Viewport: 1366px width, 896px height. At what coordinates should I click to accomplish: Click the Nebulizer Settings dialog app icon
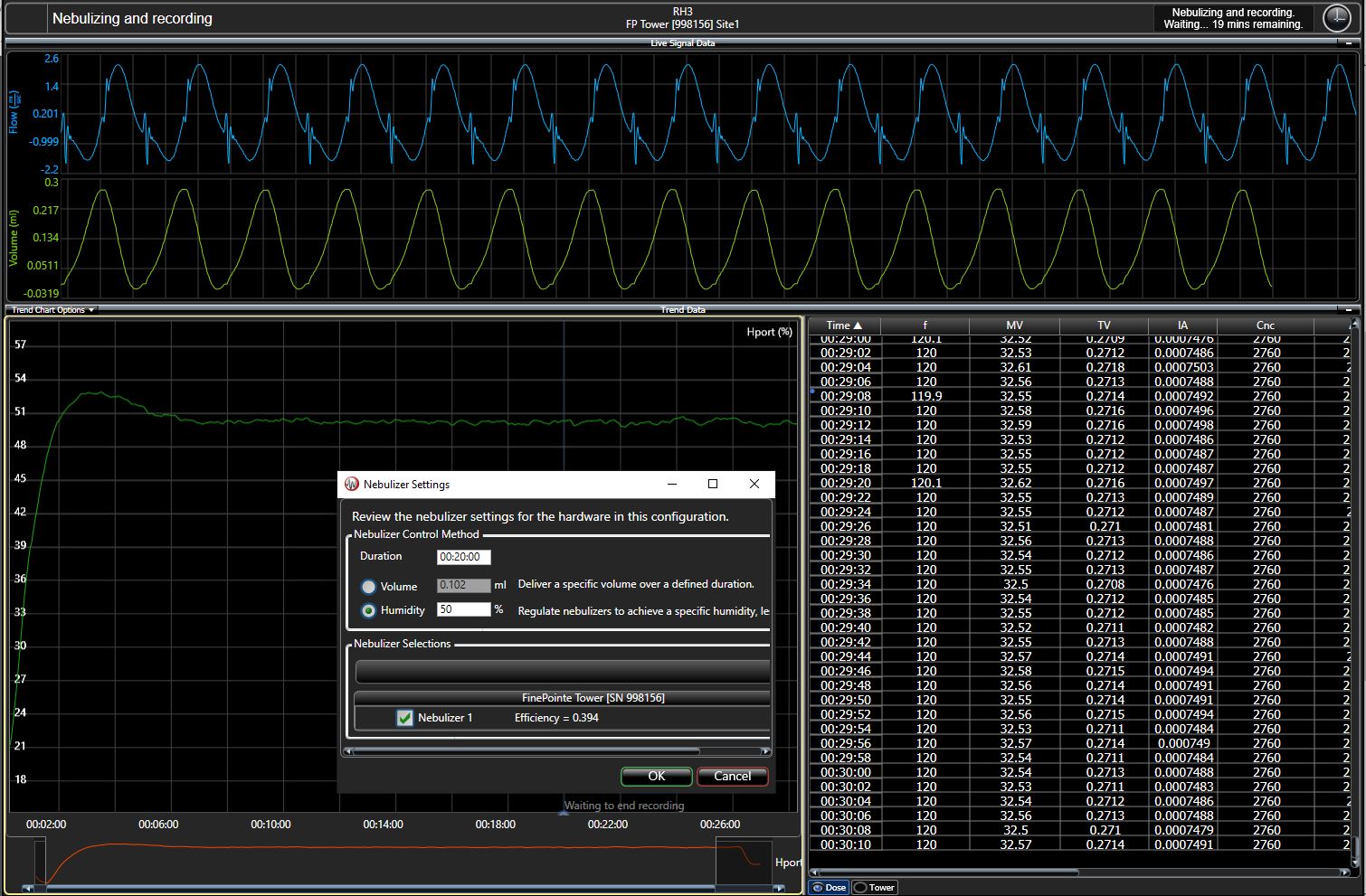[352, 484]
